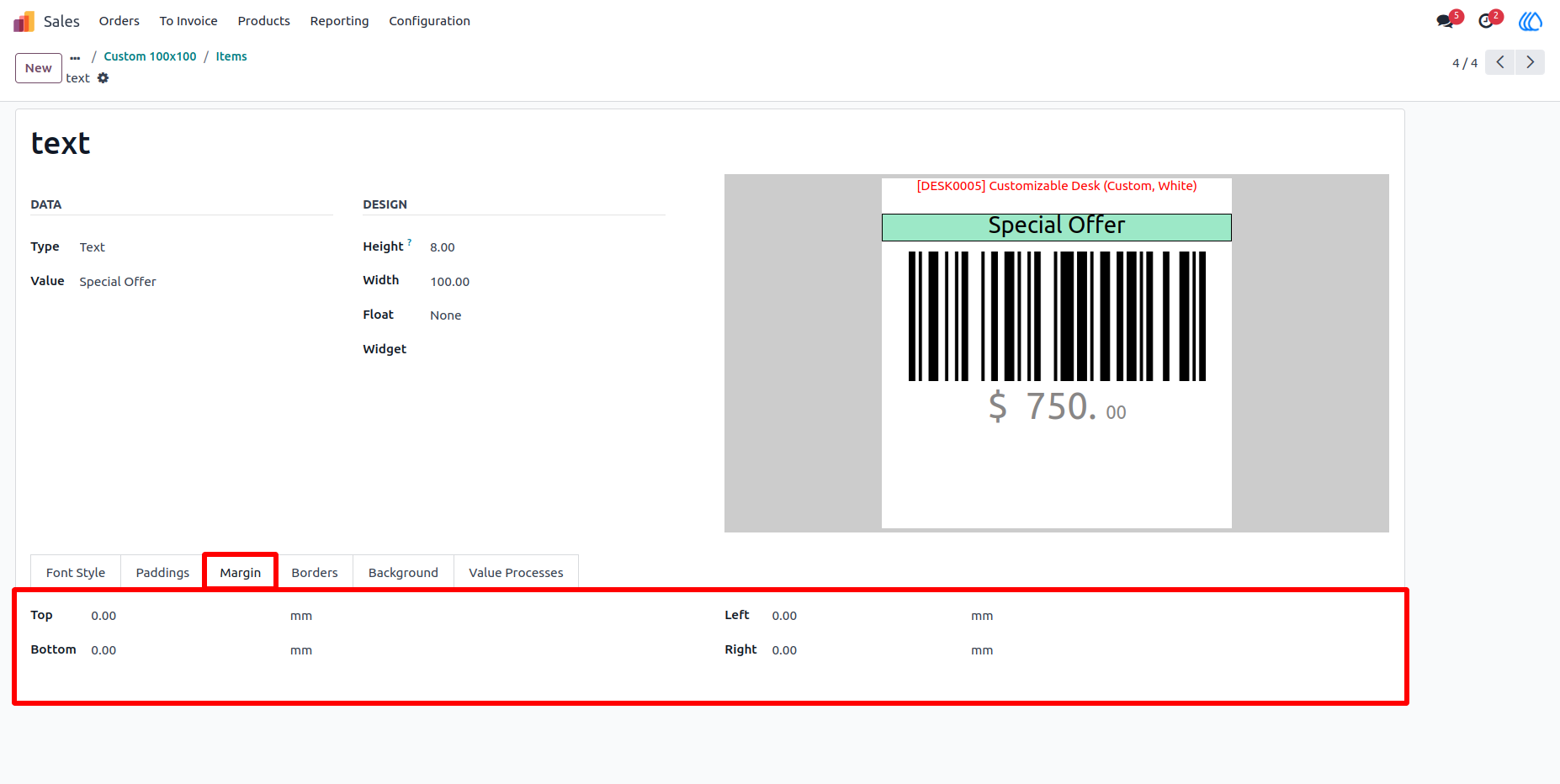Open Top margin unit dropdown mm

click(301, 616)
